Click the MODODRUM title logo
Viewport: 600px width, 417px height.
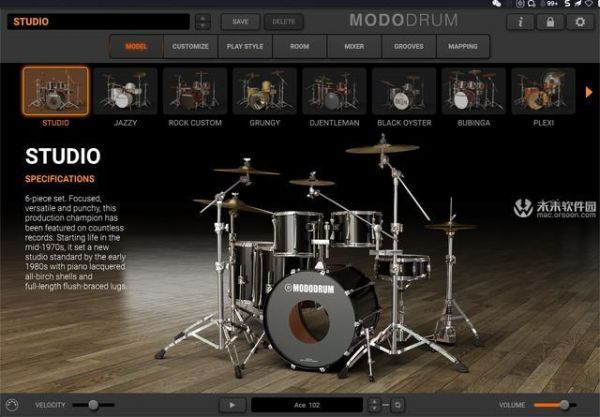403,20
